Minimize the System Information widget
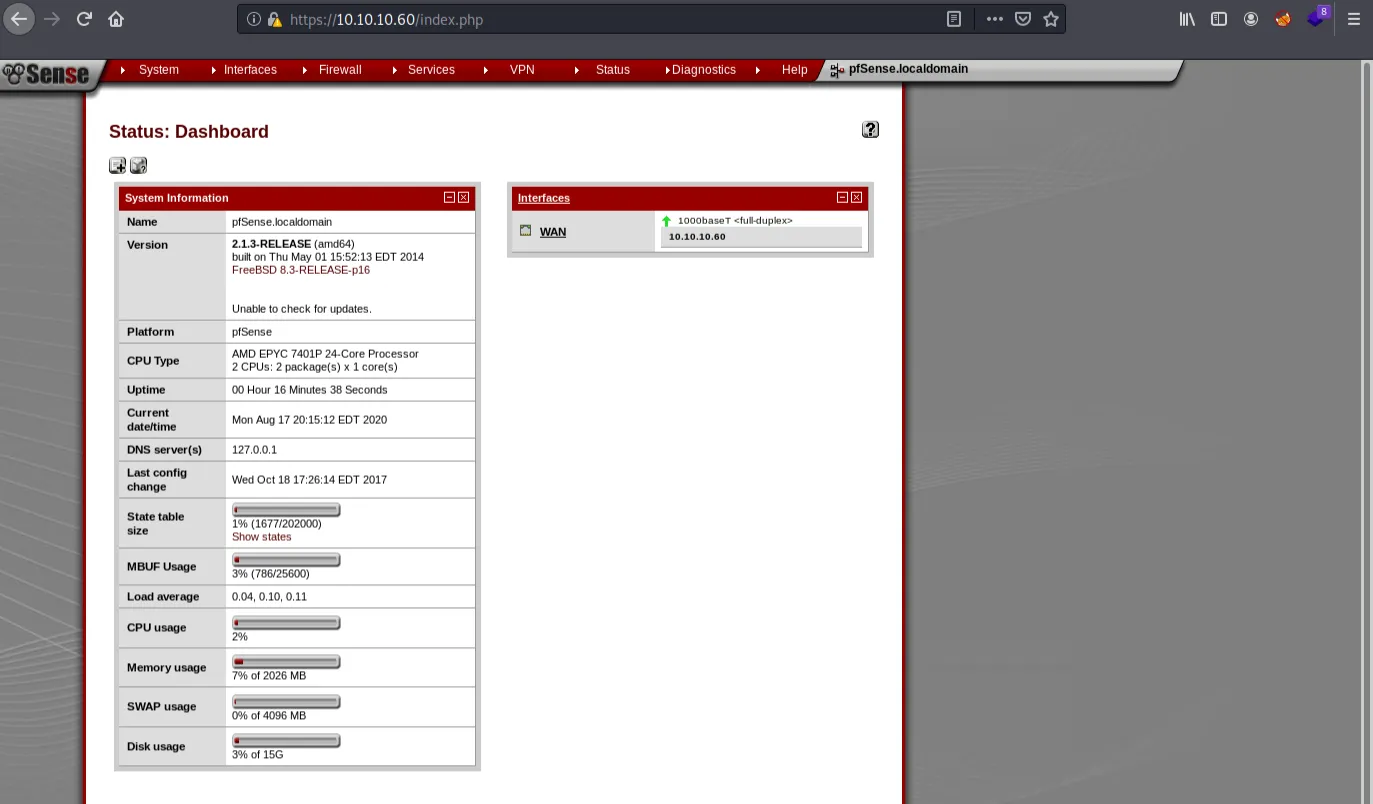Image resolution: width=1373 pixels, height=804 pixels. tap(450, 198)
